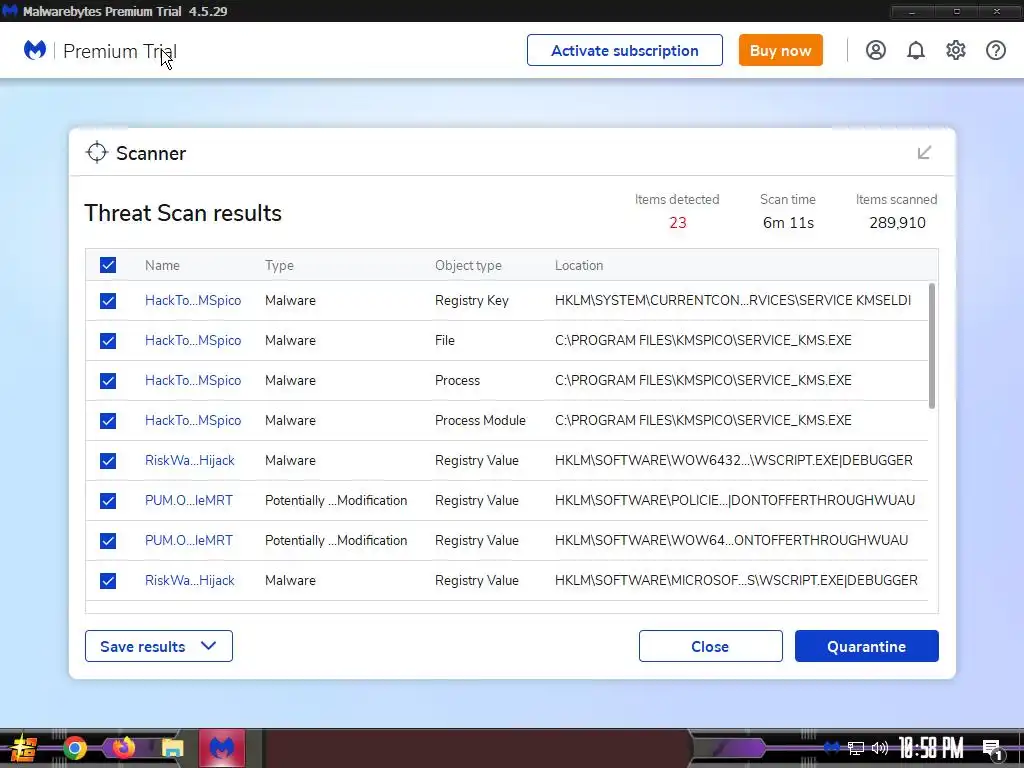1024x768 pixels.
Task: Click the Buy now button
Action: click(x=780, y=50)
